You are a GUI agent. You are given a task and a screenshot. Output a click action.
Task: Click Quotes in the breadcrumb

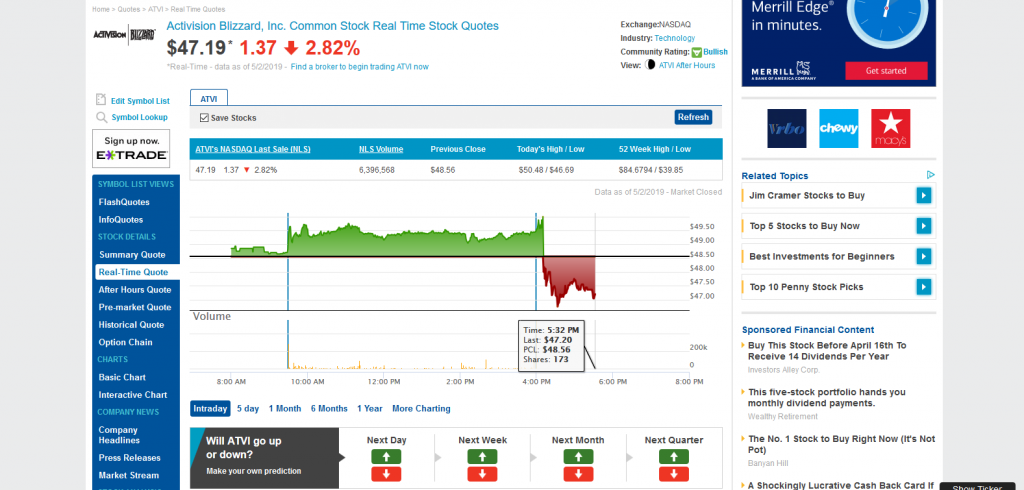[129, 10]
